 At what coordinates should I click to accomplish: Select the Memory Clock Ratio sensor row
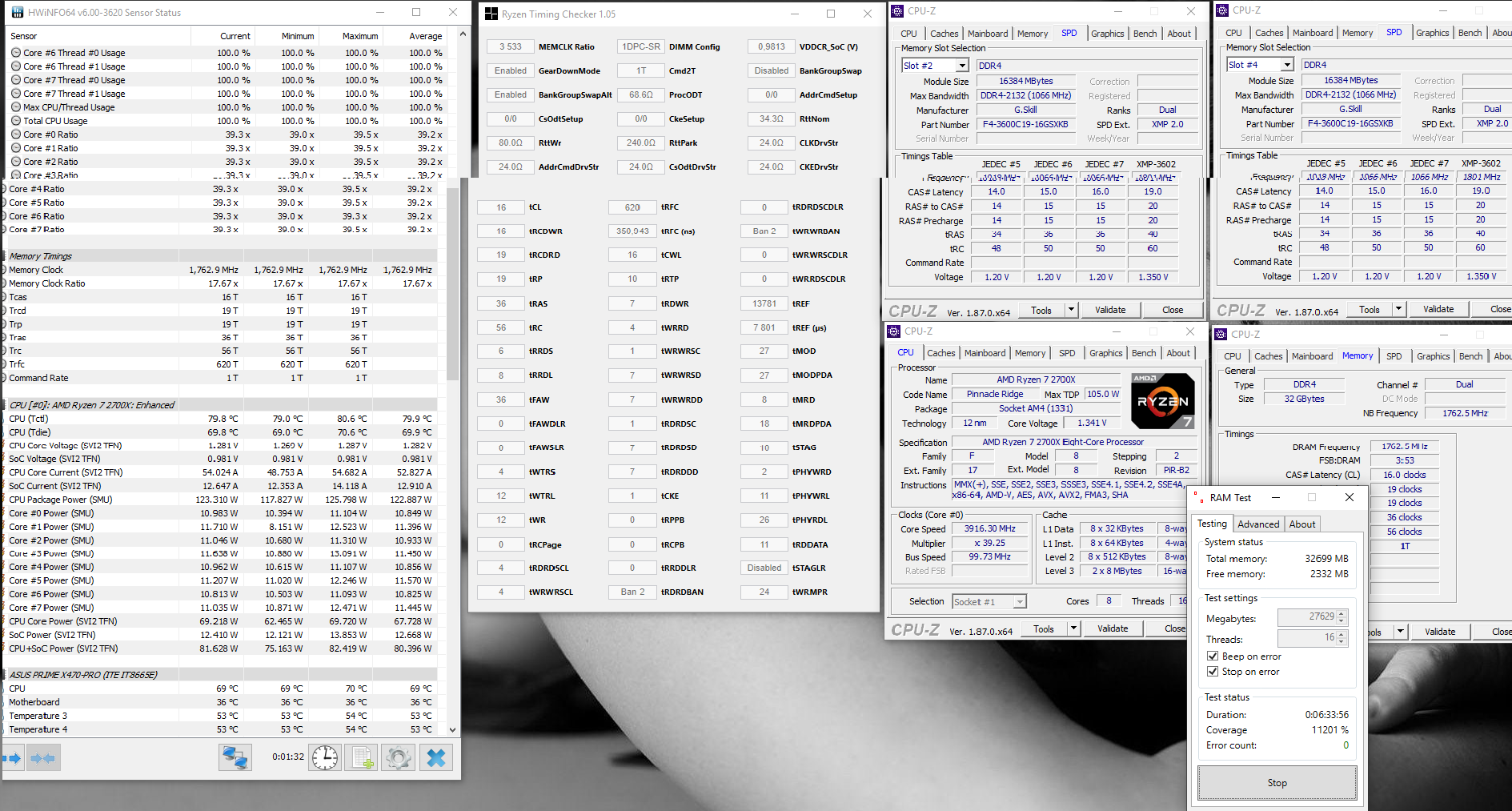(x=221, y=283)
